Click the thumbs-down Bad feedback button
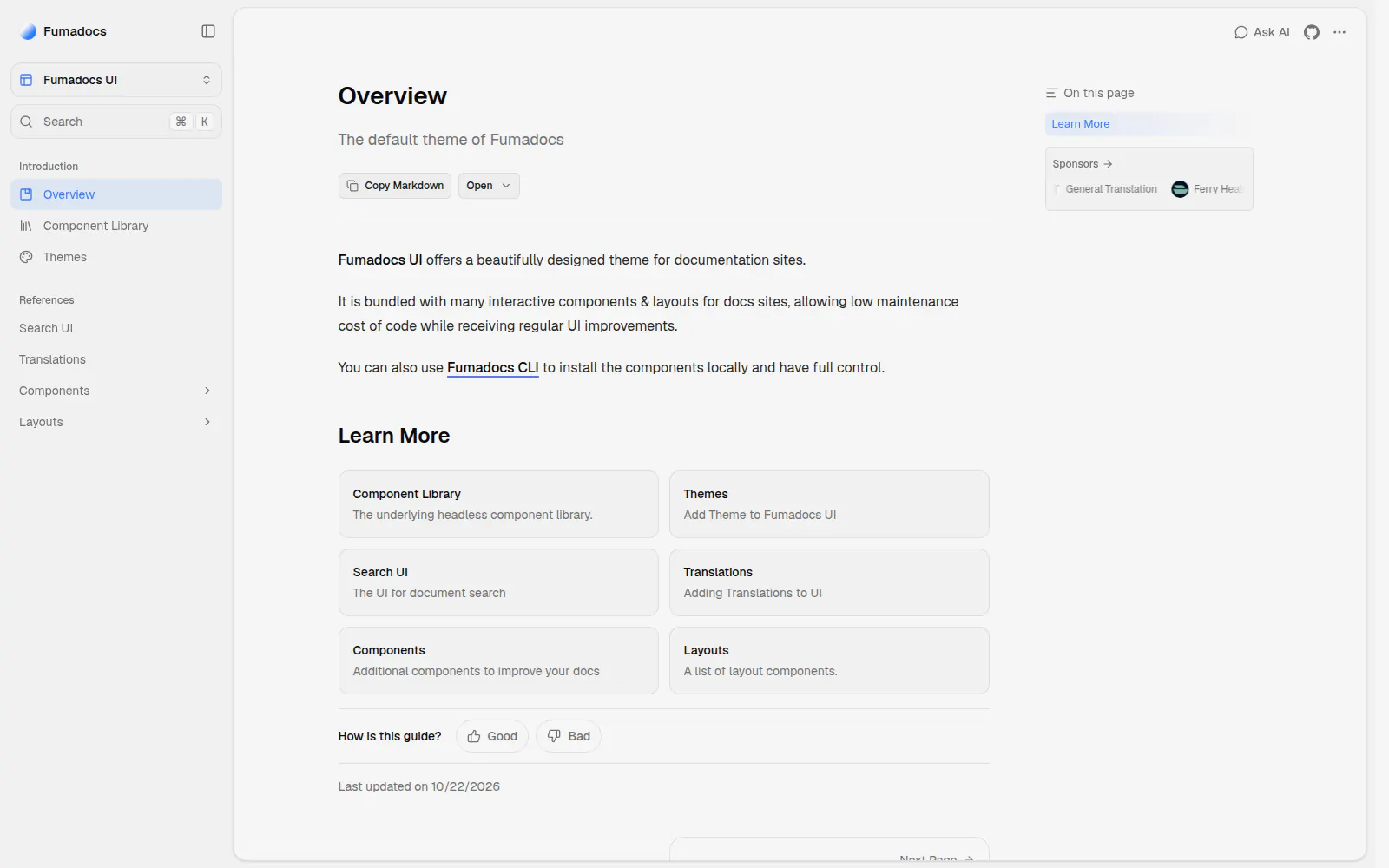 click(569, 736)
